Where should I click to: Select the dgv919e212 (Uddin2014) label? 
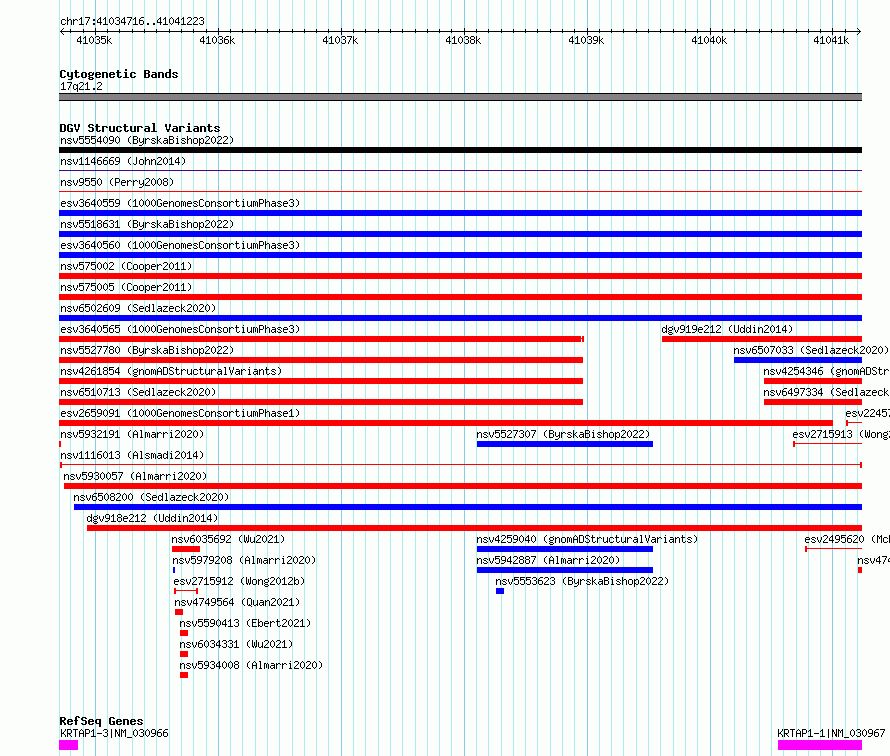coord(727,329)
